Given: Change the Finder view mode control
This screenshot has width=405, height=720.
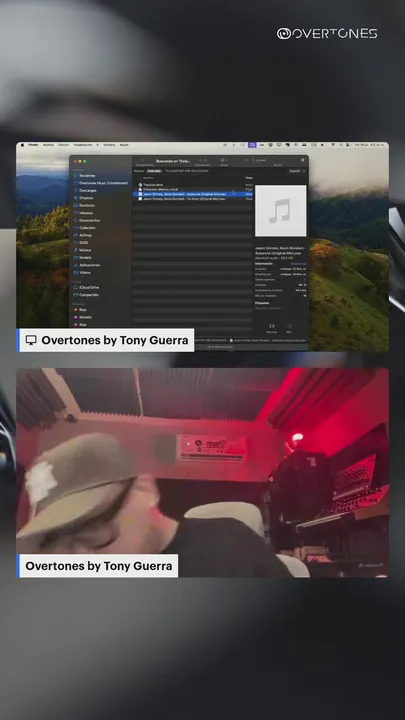Looking at the screenshot, I should 202,160.
